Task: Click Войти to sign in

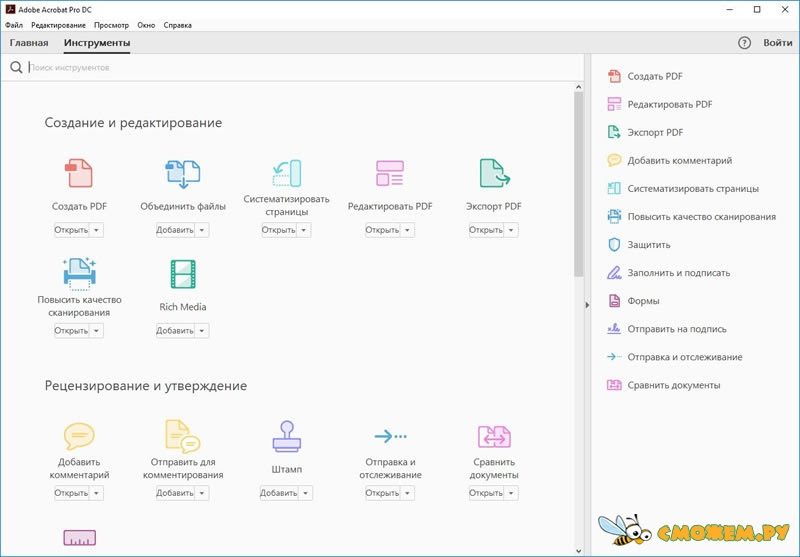Action: click(x=778, y=43)
